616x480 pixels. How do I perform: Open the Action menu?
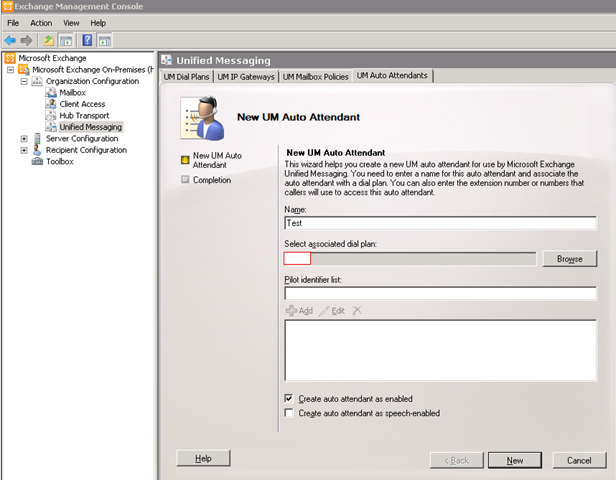tap(41, 23)
